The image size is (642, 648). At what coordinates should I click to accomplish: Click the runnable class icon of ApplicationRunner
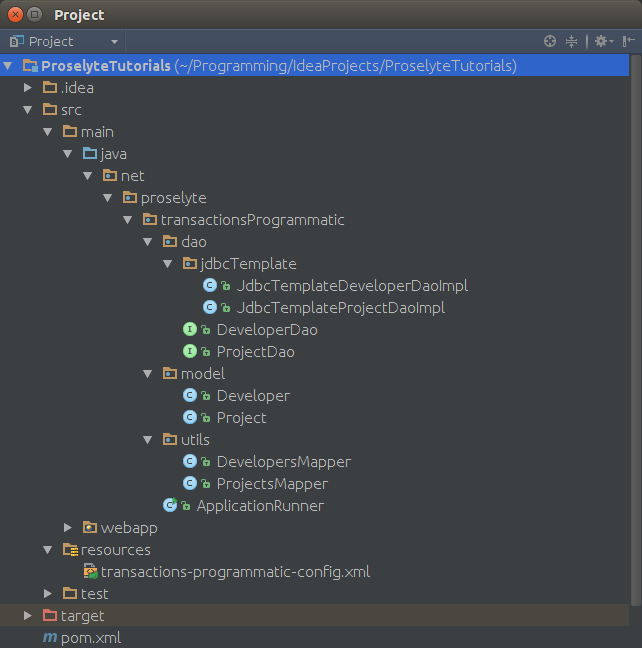point(170,505)
